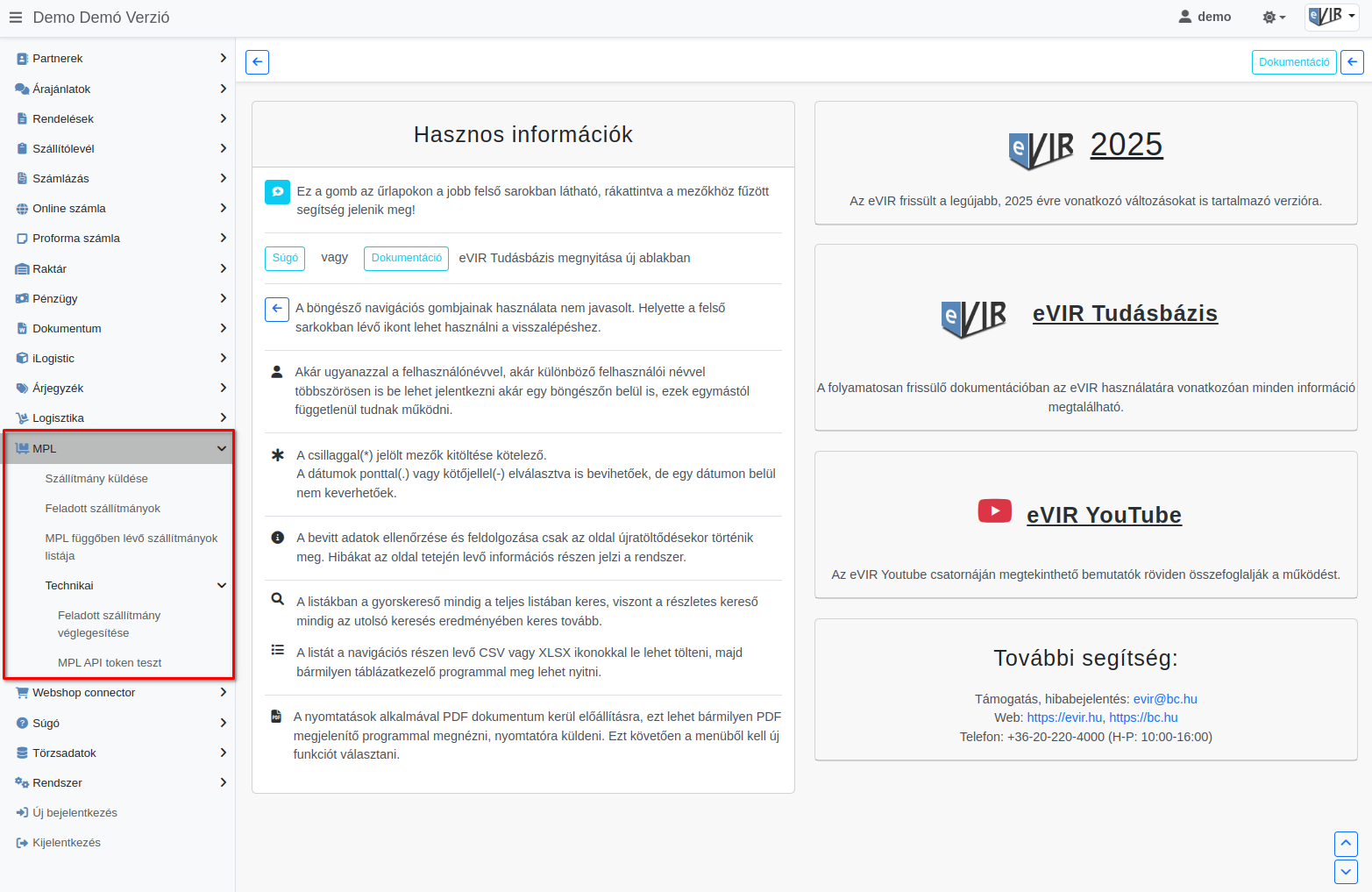Click the left-arrow icon in browser navigation tip

click(x=277, y=309)
